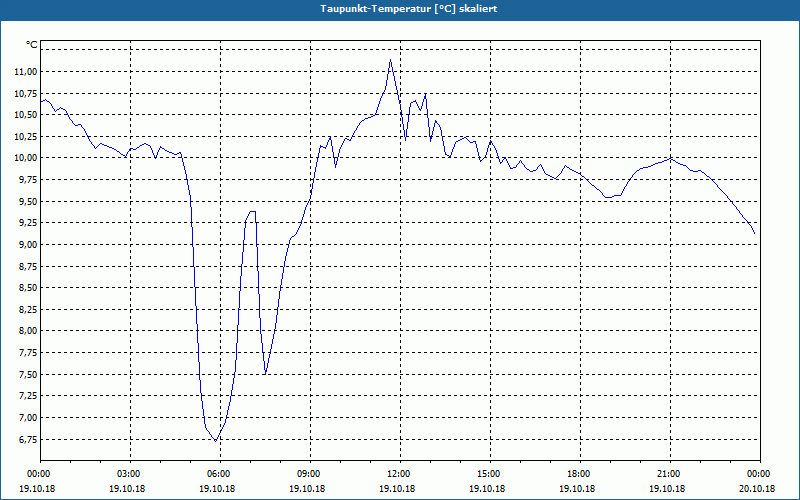Select the 9,25 y-axis label
The height and width of the screenshot is (500, 800).
tap(28, 223)
